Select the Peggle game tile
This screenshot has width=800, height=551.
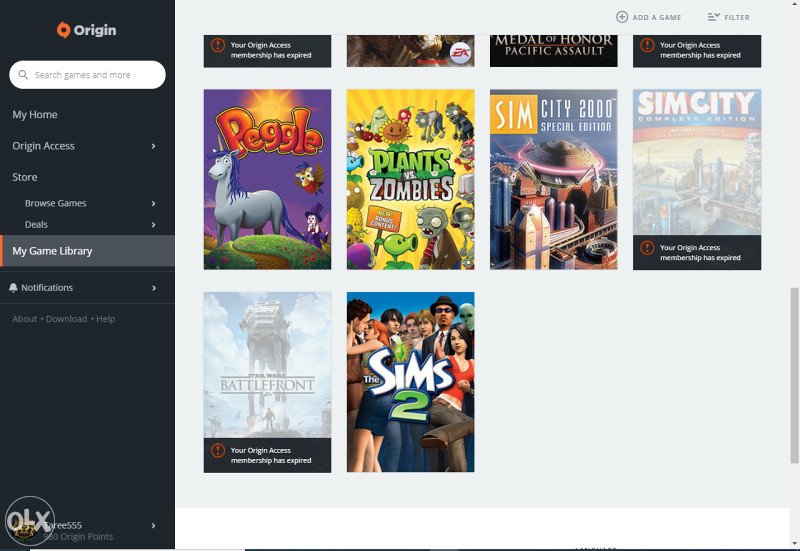(x=267, y=180)
